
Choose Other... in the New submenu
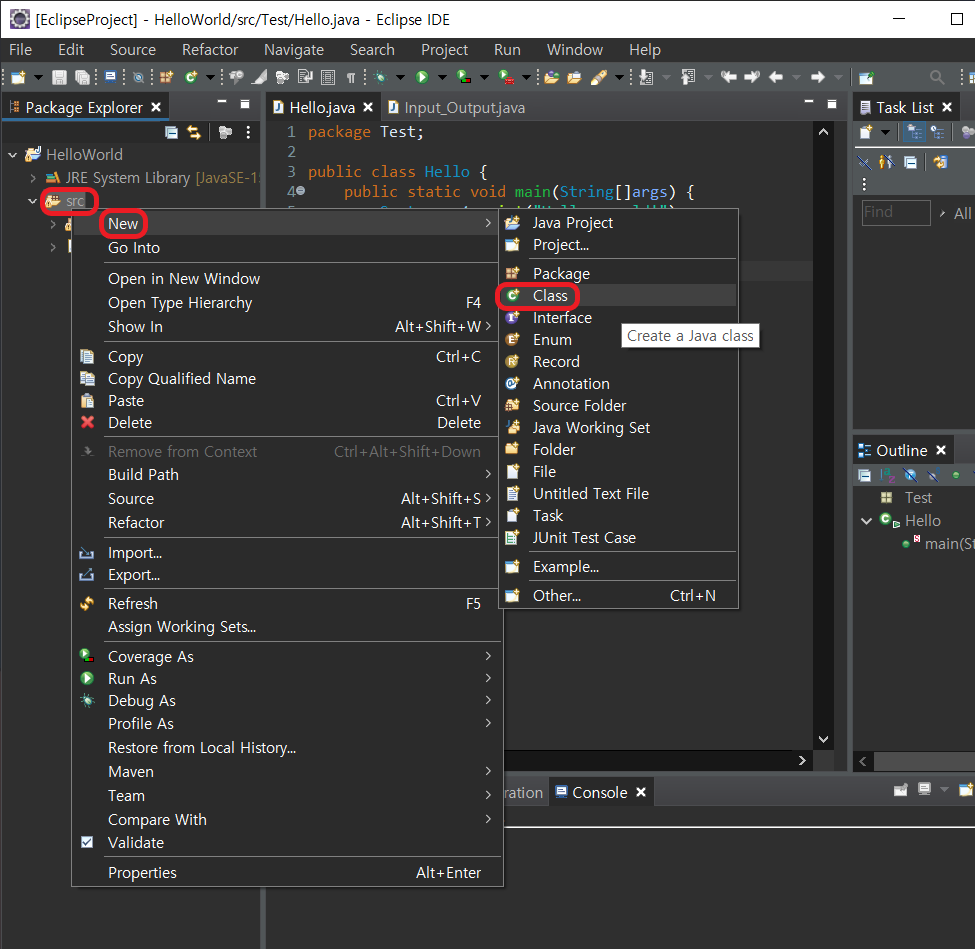(618, 595)
